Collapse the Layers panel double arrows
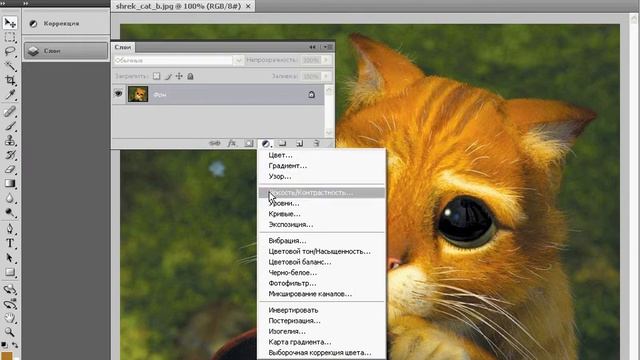 (312, 47)
